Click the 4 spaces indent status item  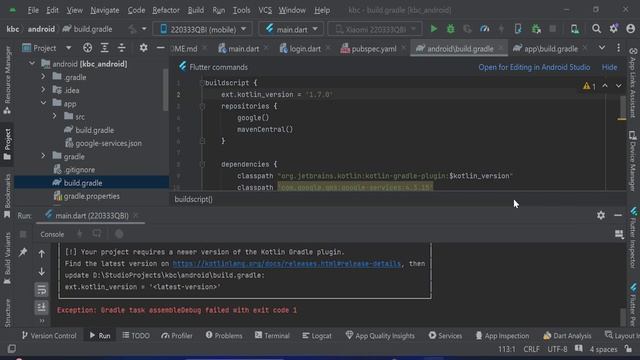tap(603, 349)
